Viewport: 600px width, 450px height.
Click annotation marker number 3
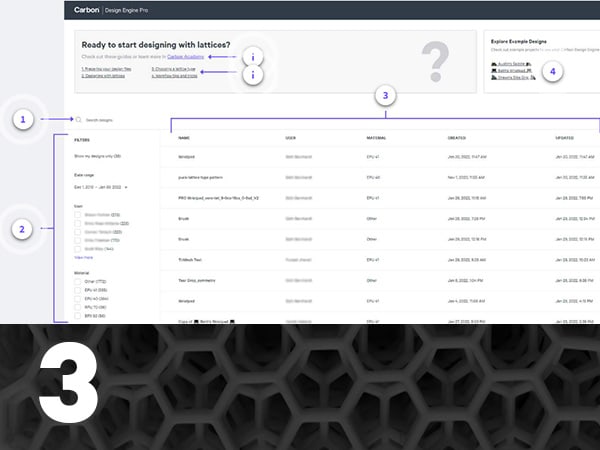388,96
